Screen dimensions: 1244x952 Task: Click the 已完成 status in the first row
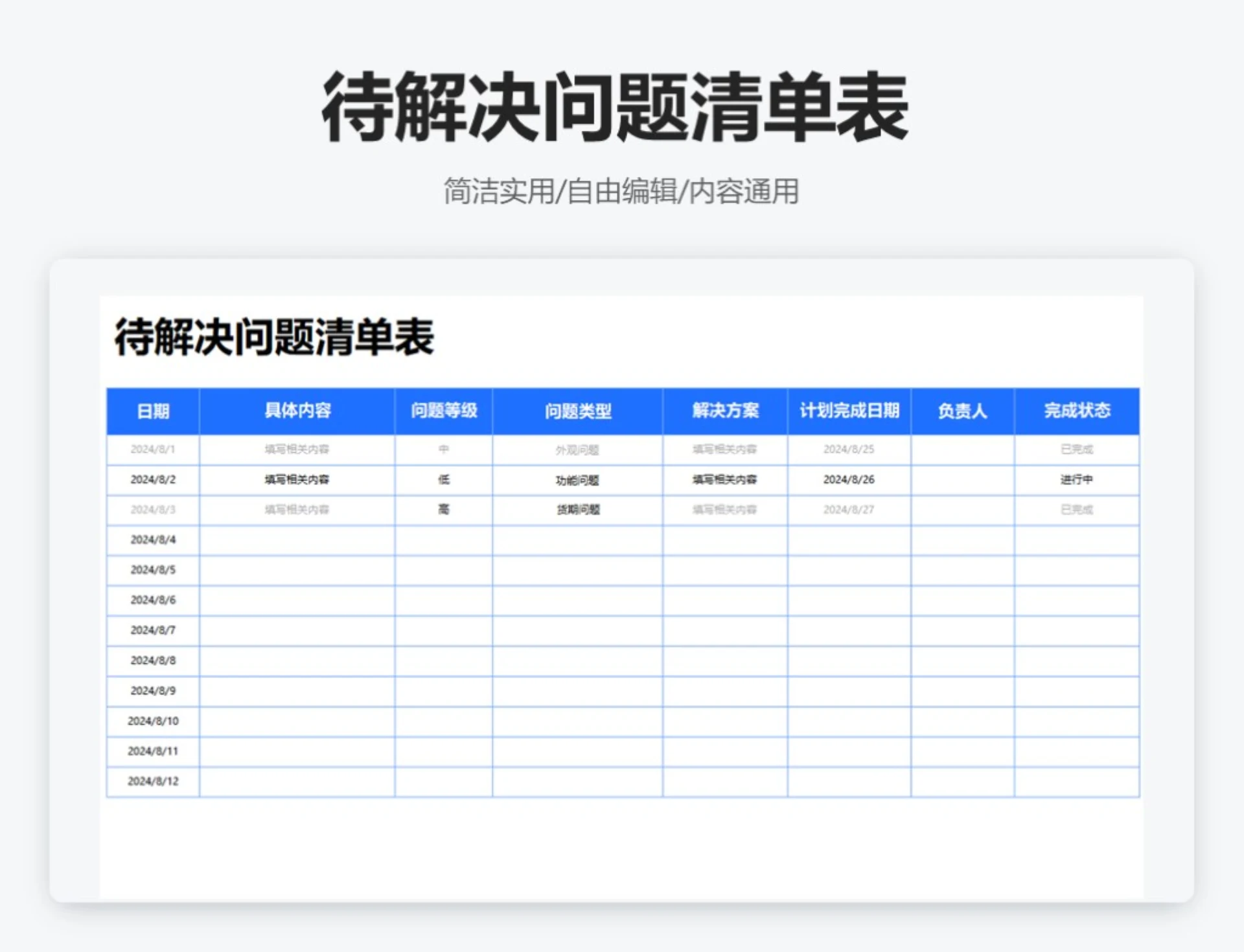click(x=1076, y=449)
